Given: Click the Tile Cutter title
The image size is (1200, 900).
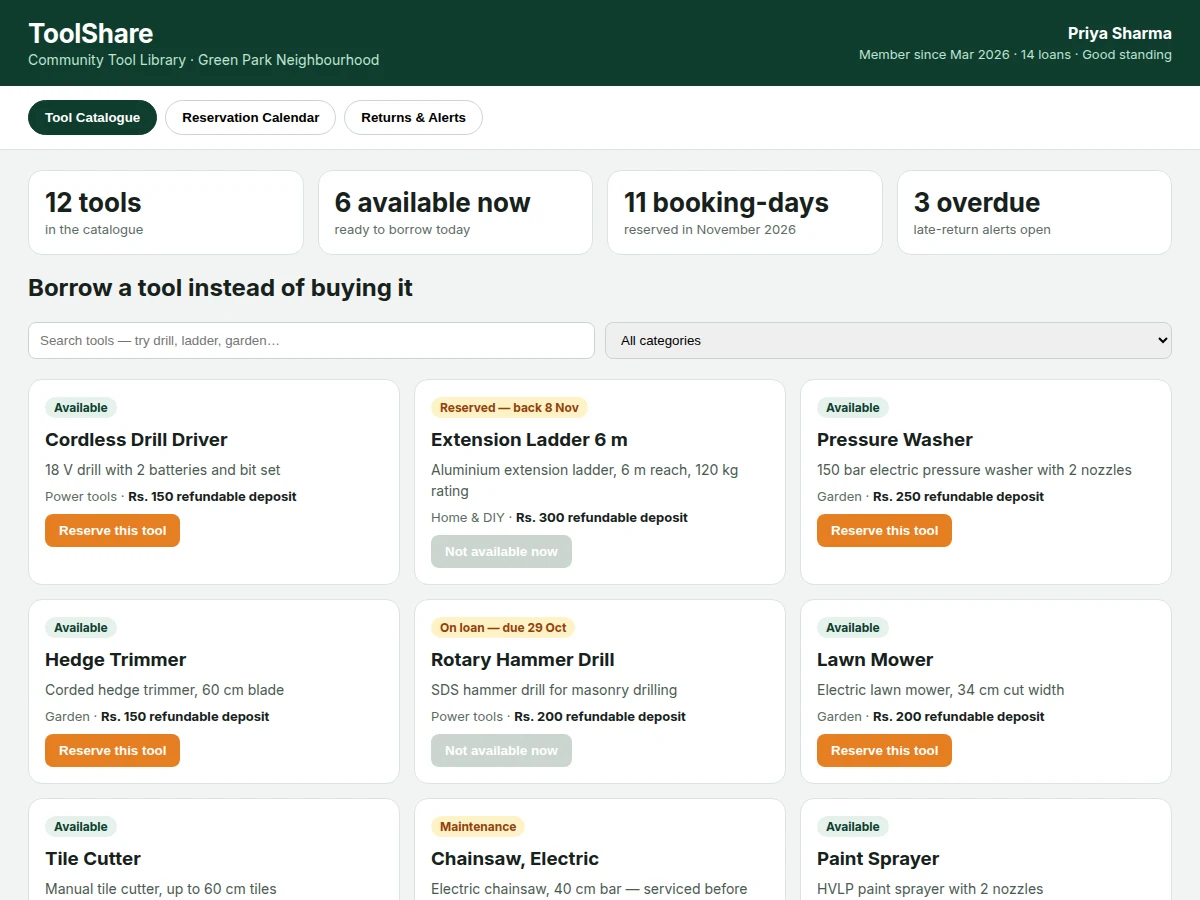Looking at the screenshot, I should click(x=93, y=858).
